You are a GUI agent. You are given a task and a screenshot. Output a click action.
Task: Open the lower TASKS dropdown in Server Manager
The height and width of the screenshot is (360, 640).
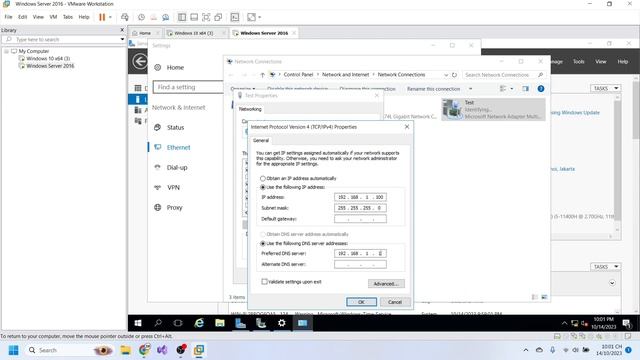click(x=605, y=267)
